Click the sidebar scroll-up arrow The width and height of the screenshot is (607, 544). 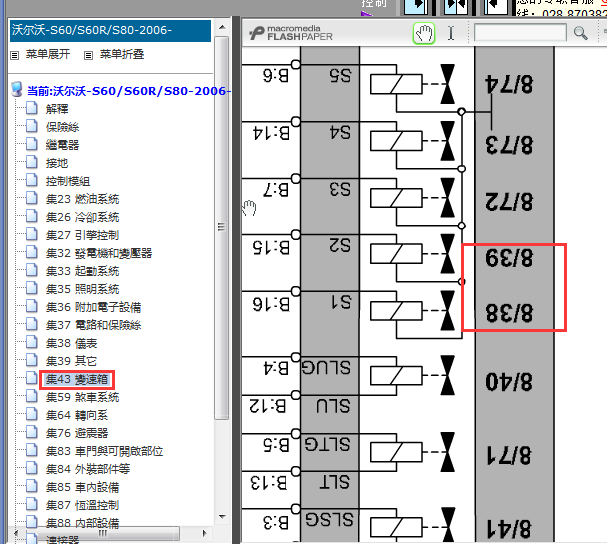[x=222, y=27]
